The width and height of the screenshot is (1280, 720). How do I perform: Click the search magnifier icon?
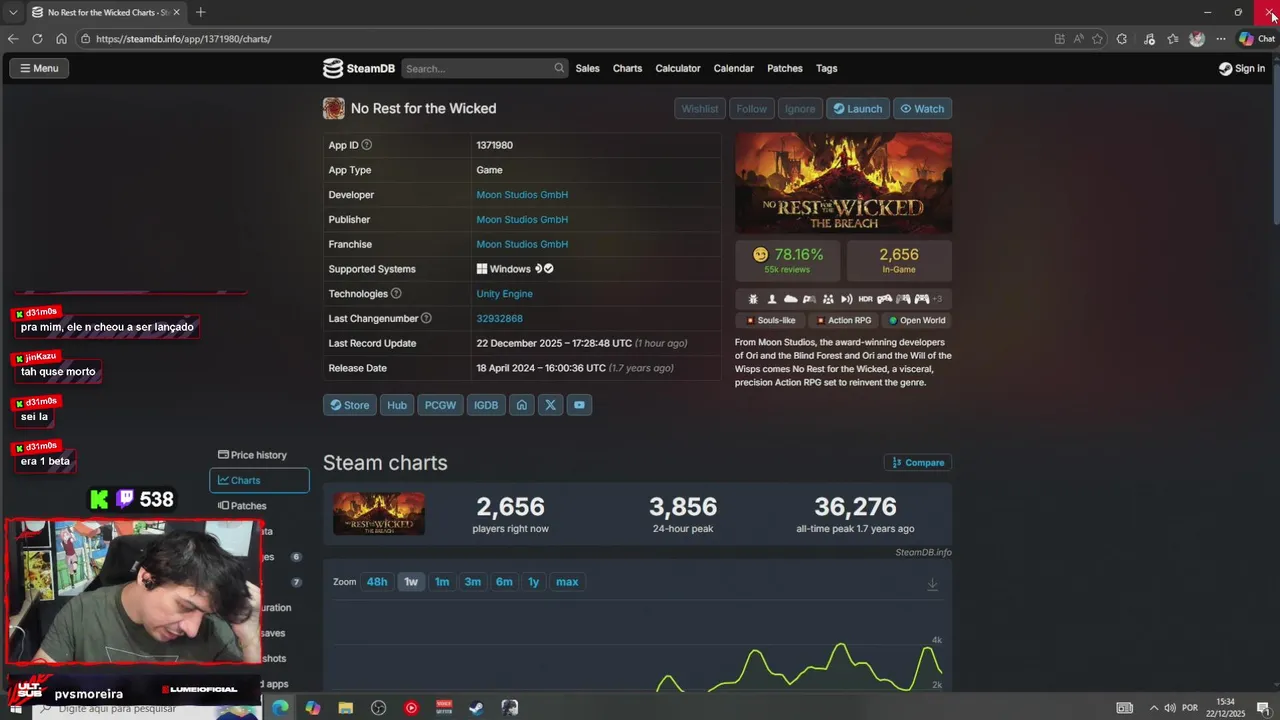tap(559, 68)
